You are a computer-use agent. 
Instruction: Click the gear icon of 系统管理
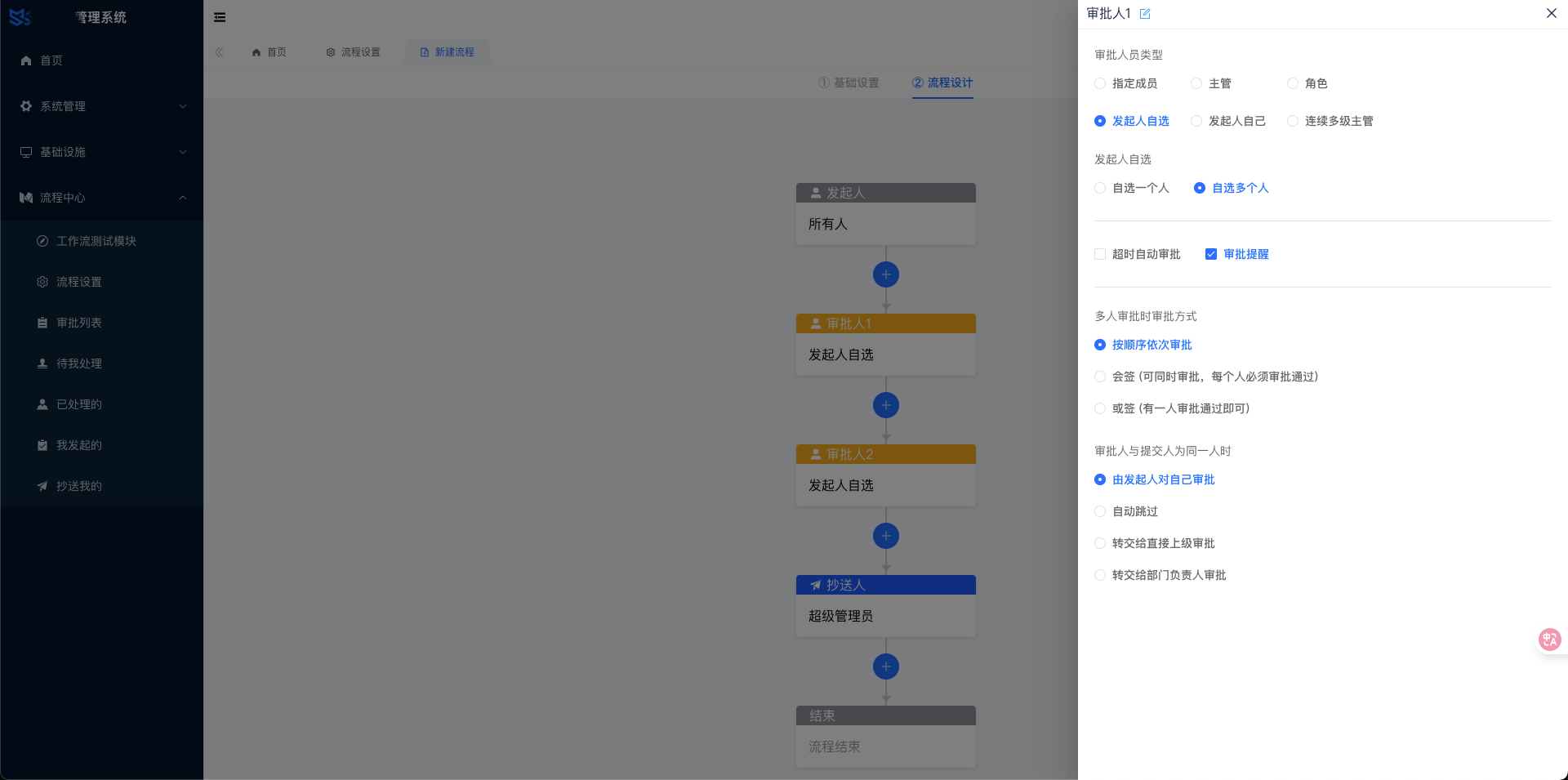point(26,106)
